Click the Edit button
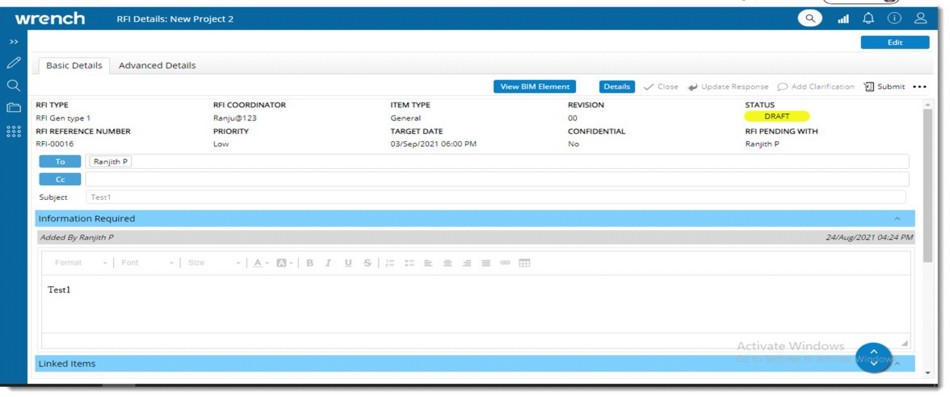 pyautogui.click(x=895, y=42)
